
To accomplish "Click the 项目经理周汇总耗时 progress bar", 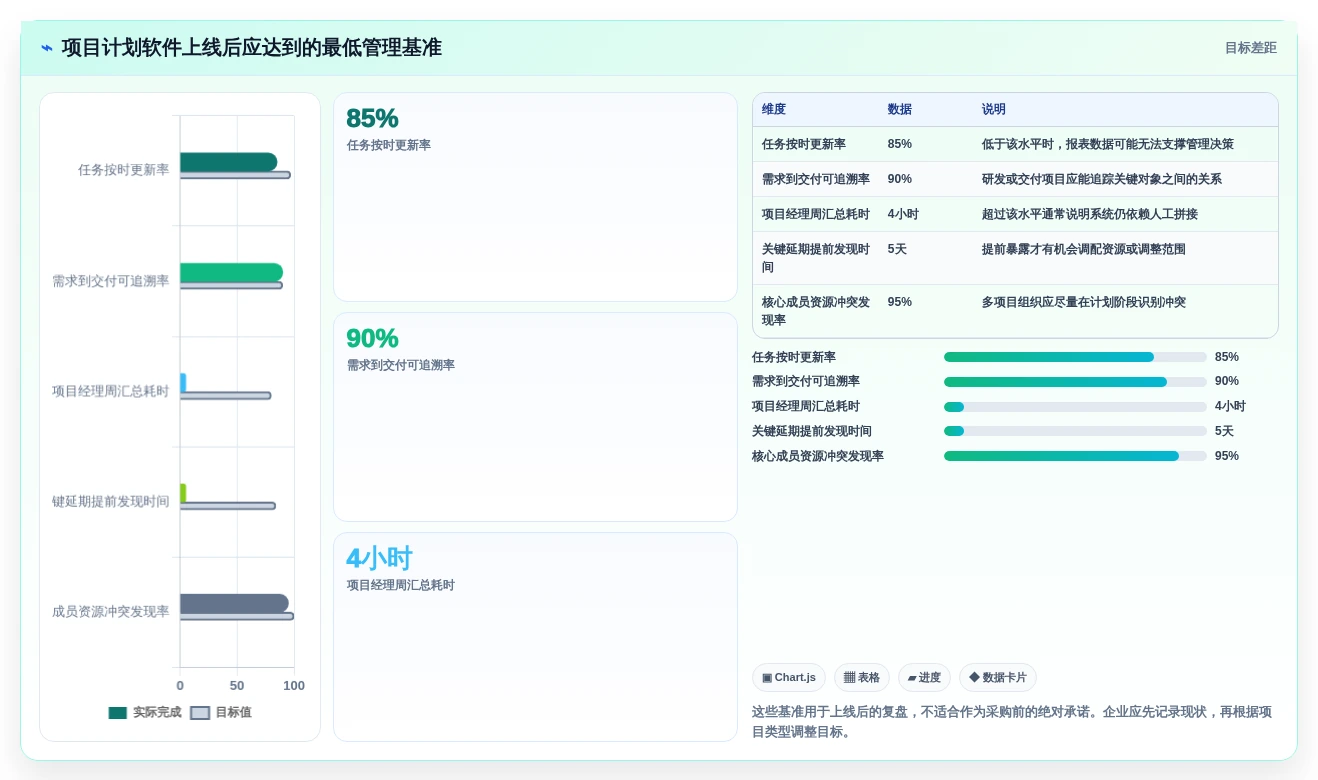I will pos(1075,407).
